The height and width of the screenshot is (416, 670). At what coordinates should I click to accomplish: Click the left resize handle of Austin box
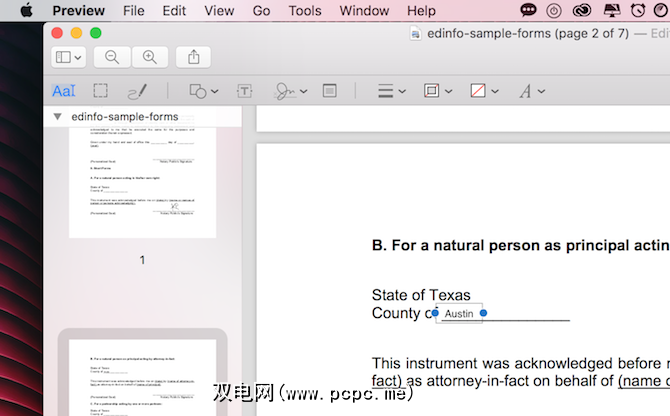pos(435,313)
